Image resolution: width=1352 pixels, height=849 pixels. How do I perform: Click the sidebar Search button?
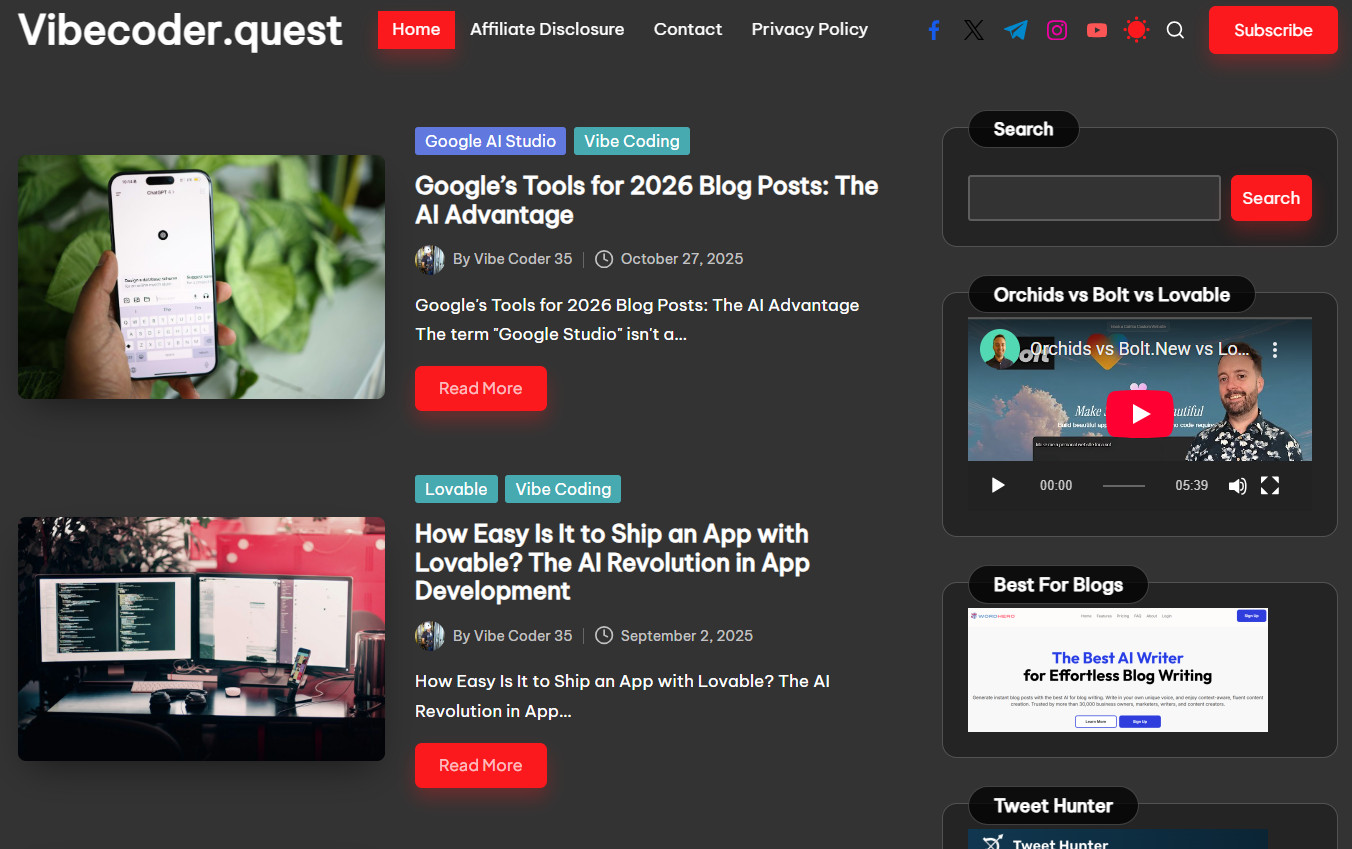(x=1271, y=198)
